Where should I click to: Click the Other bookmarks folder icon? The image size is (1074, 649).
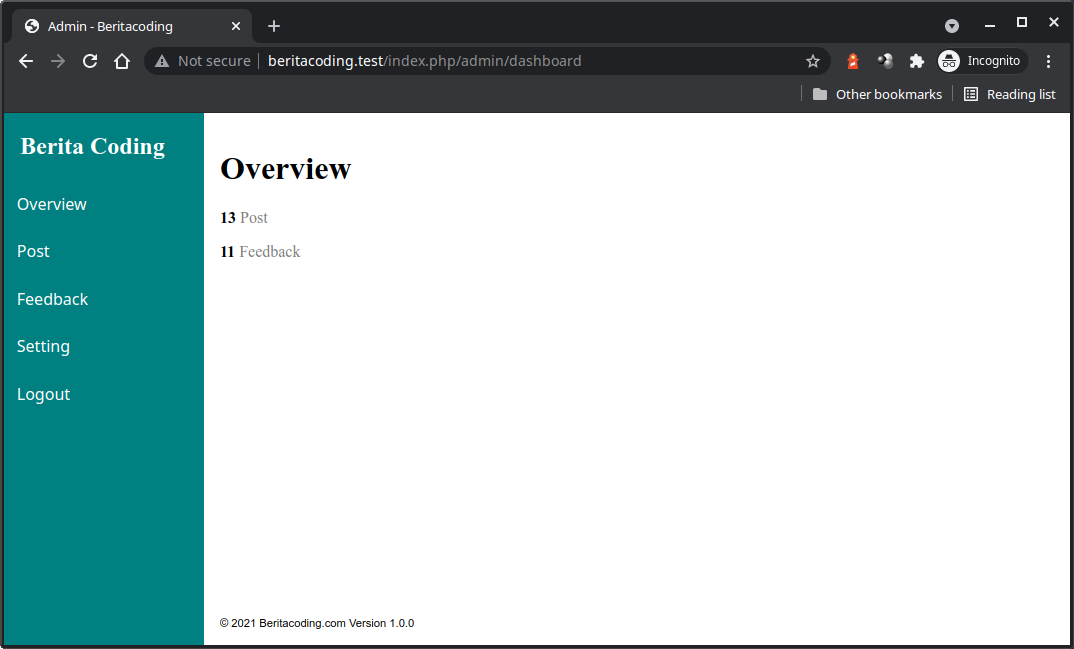819,94
